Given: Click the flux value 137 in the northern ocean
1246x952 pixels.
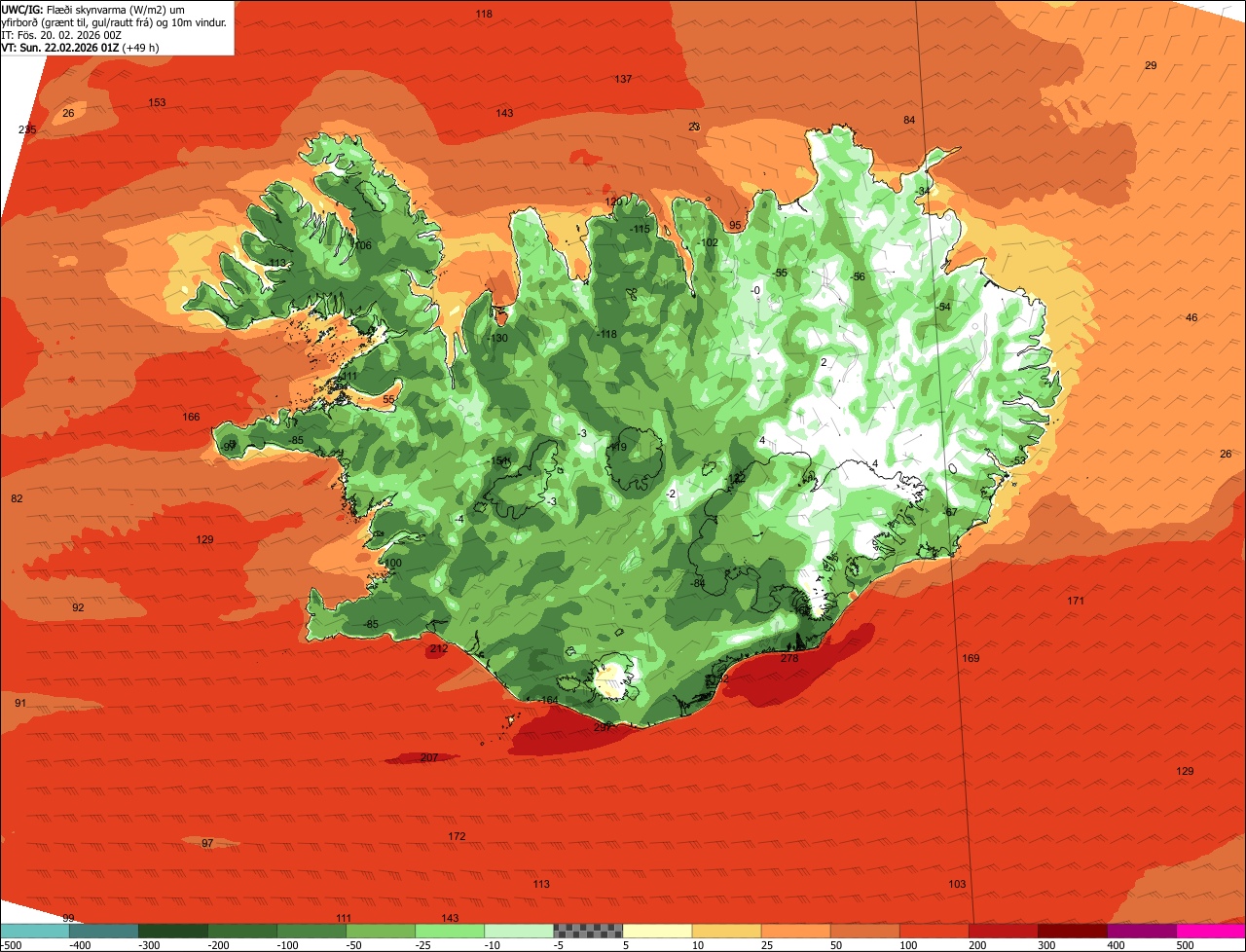Looking at the screenshot, I should pos(623,80).
